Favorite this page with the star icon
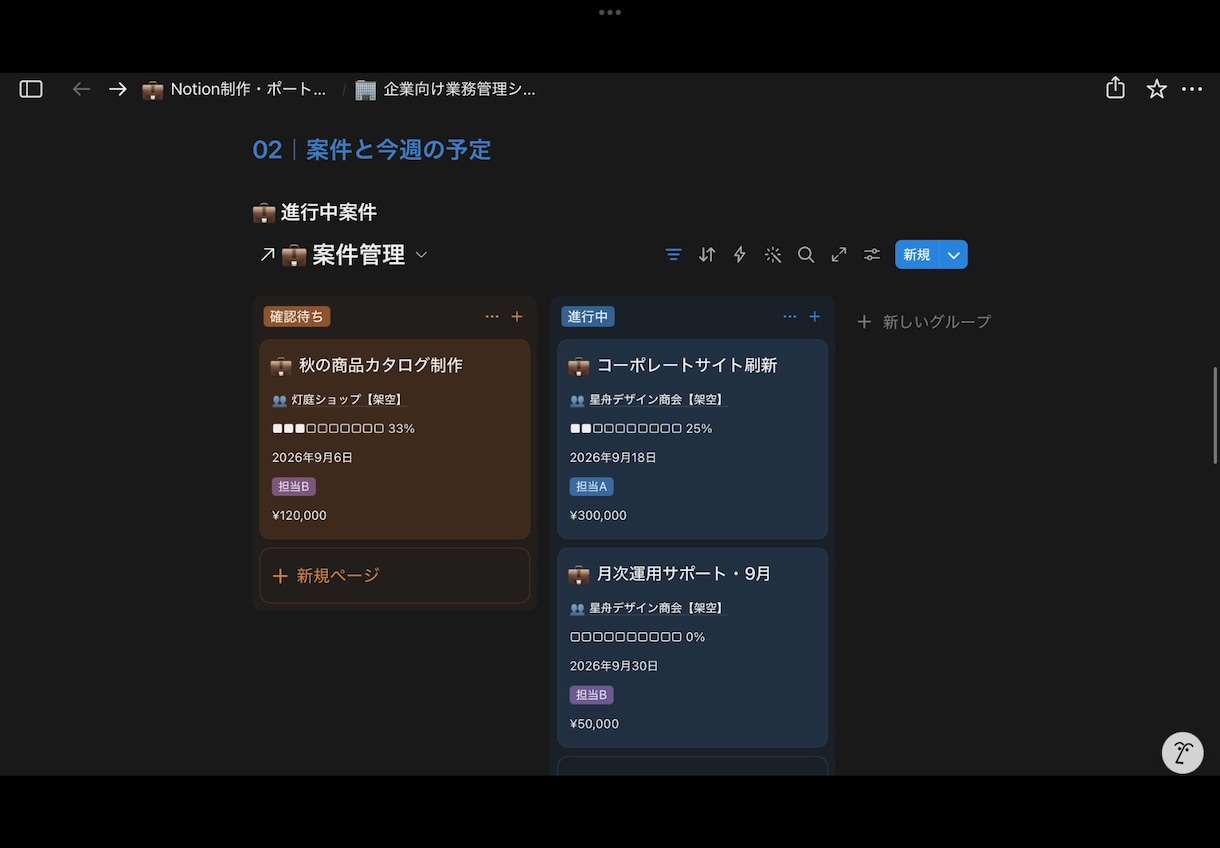 [1157, 89]
